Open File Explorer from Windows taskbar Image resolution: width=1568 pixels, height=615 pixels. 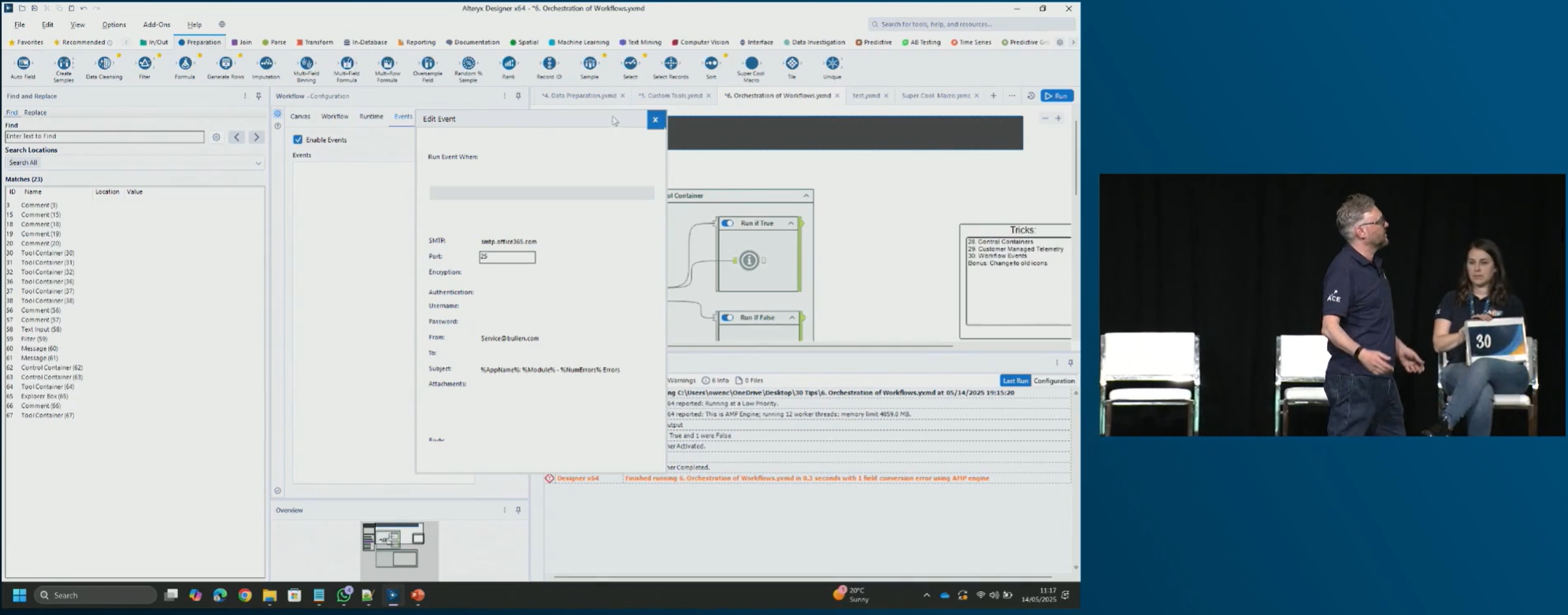269,595
